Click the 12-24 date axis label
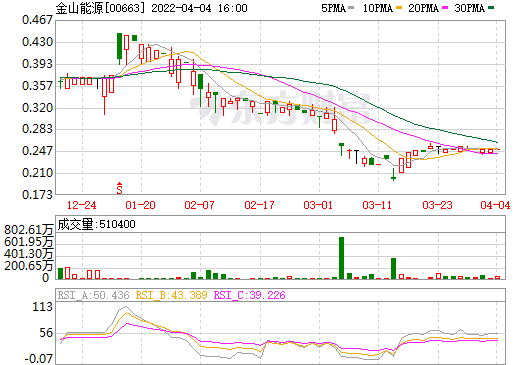520x365 pixels. click(x=81, y=205)
